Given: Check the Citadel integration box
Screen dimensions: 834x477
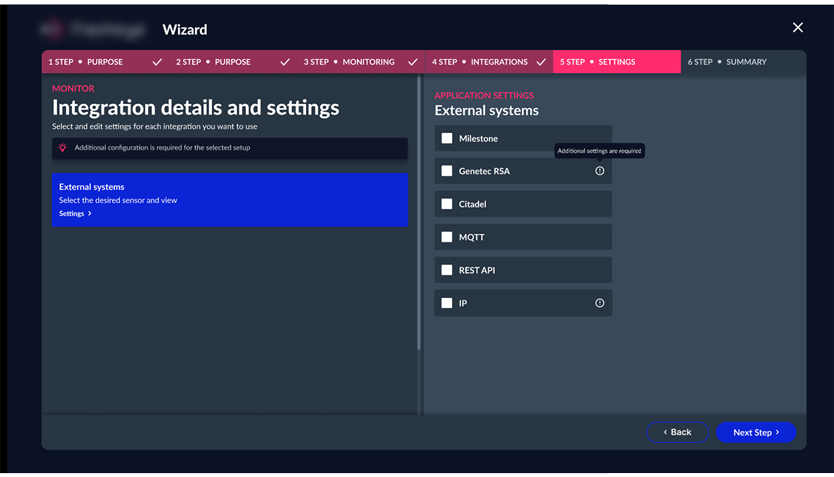Looking at the screenshot, I should coord(447,204).
